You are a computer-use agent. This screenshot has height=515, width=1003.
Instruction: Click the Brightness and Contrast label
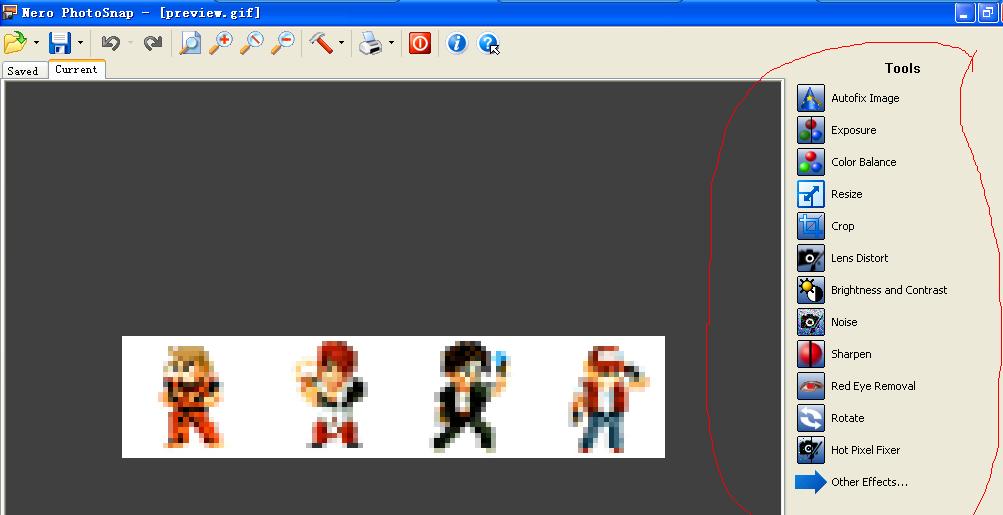tap(889, 290)
